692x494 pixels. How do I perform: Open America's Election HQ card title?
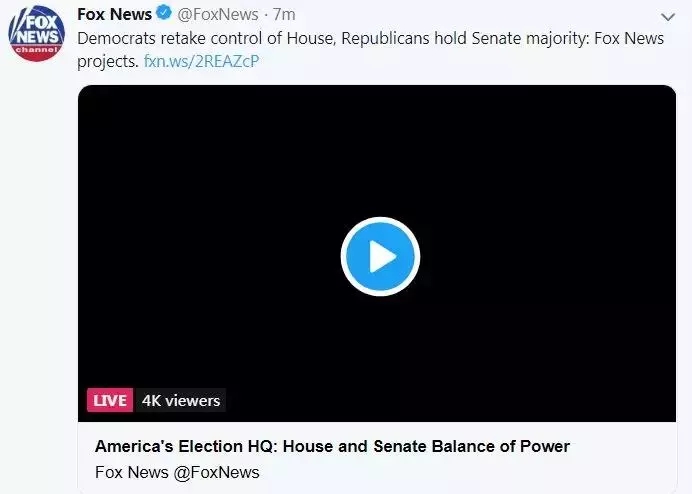click(x=332, y=446)
